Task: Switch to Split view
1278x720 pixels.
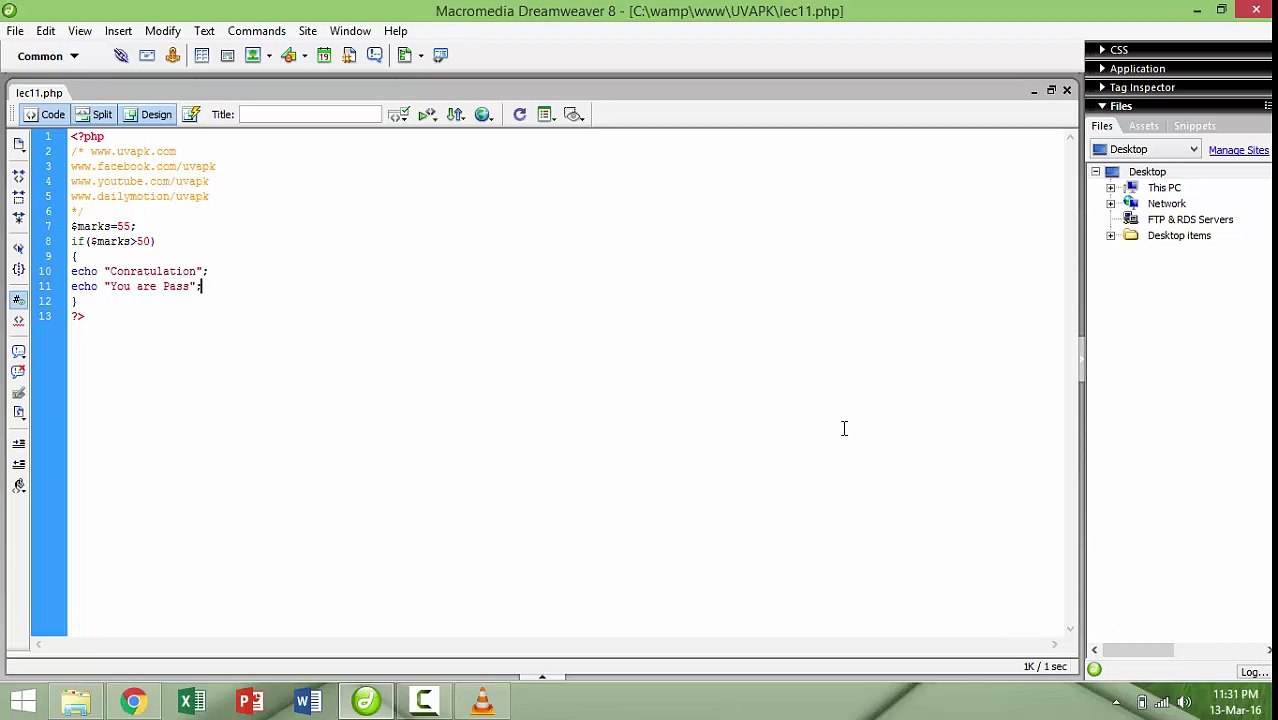Action: (x=94, y=114)
